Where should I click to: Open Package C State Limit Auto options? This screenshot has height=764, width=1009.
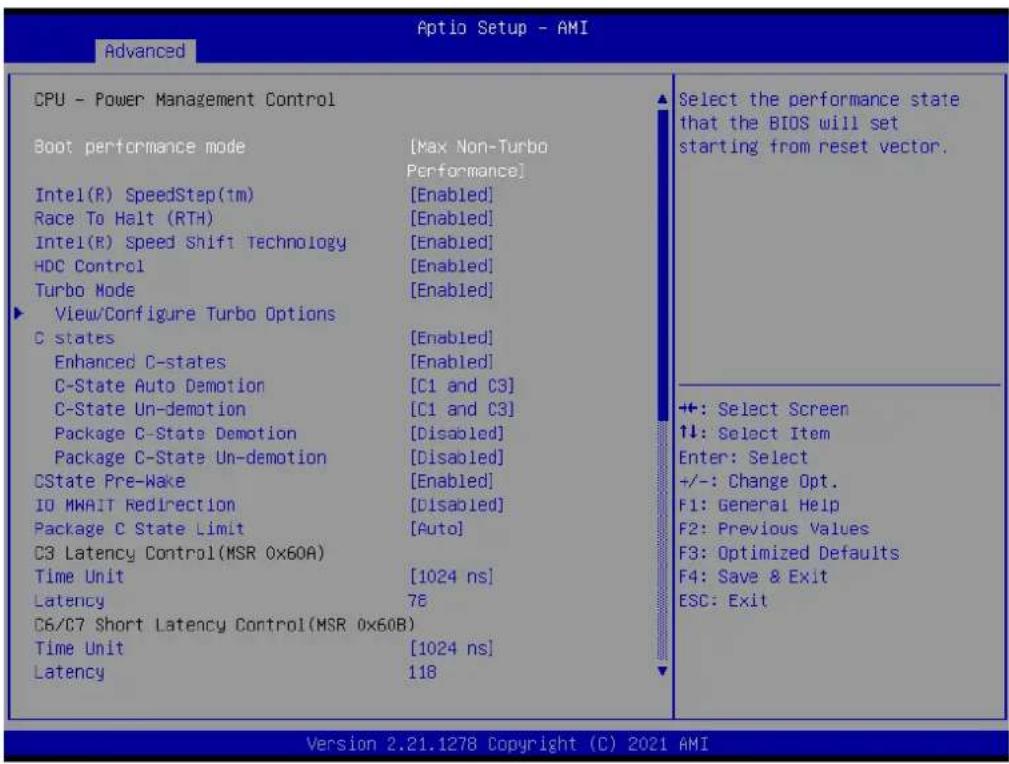click(436, 528)
